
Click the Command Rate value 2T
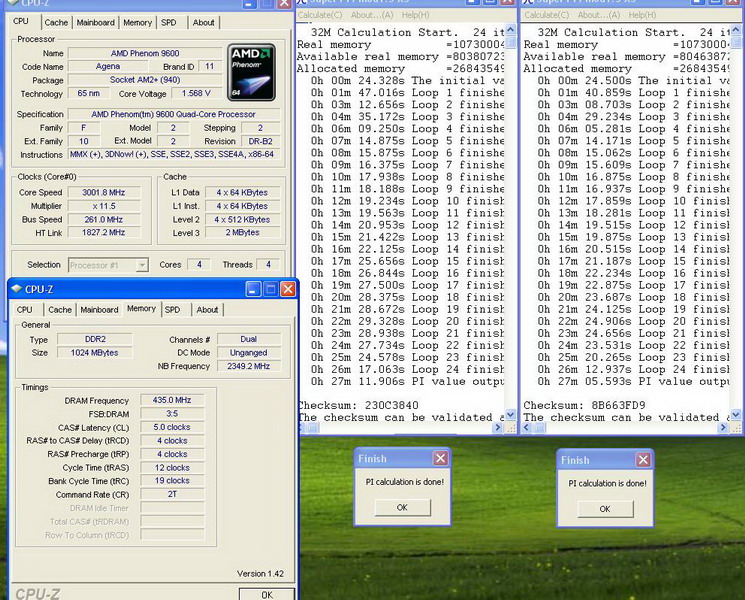coord(172,495)
